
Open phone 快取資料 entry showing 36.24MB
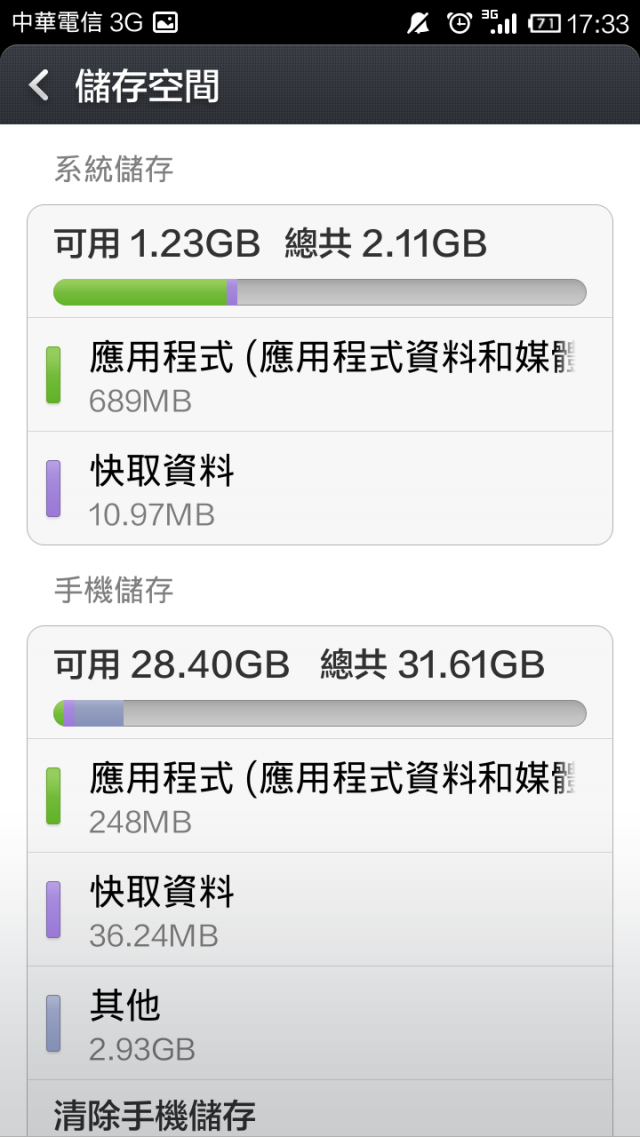point(320,909)
